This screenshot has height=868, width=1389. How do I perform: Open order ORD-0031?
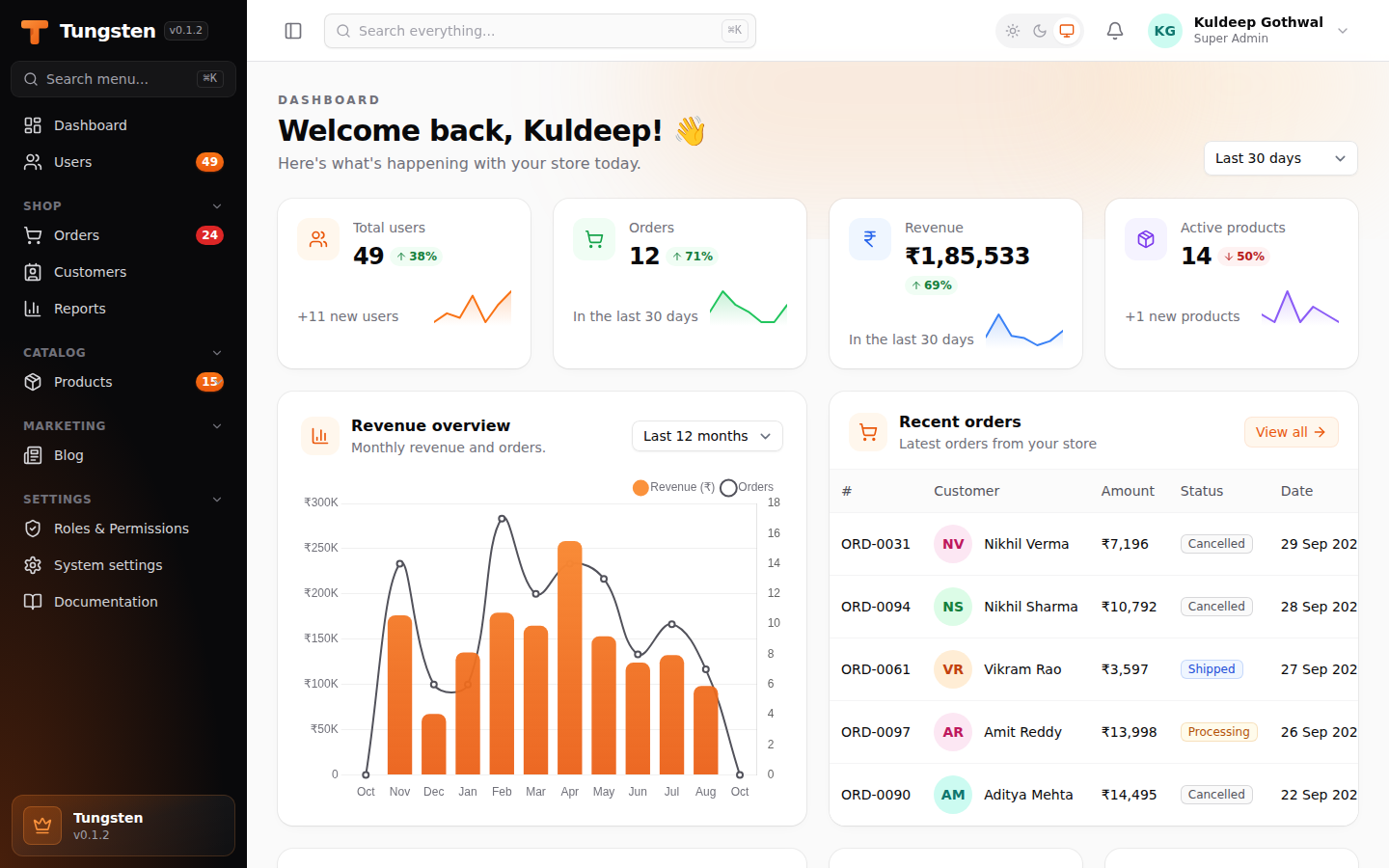[876, 544]
